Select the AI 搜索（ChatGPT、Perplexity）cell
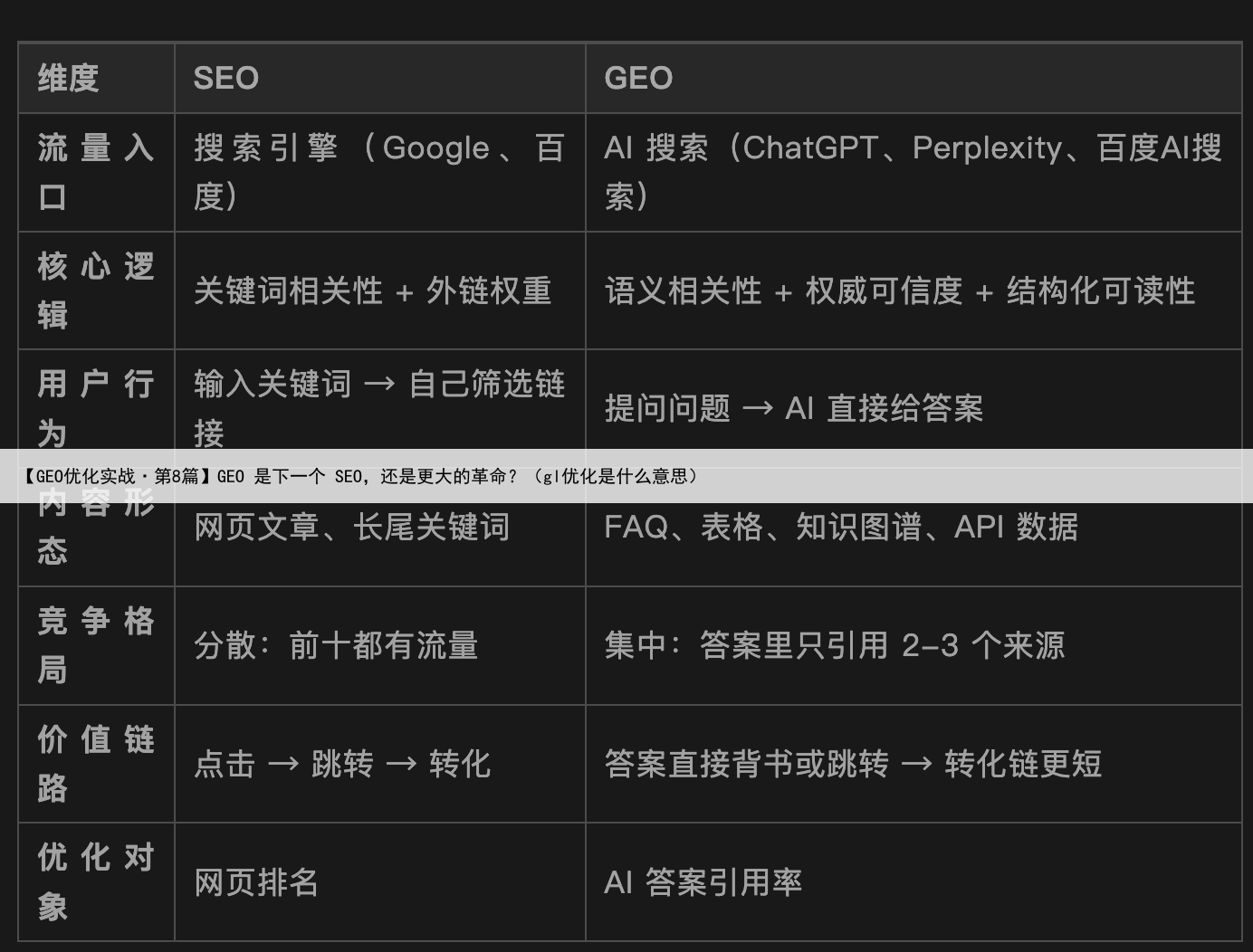This screenshot has width=1253, height=952. (913, 172)
